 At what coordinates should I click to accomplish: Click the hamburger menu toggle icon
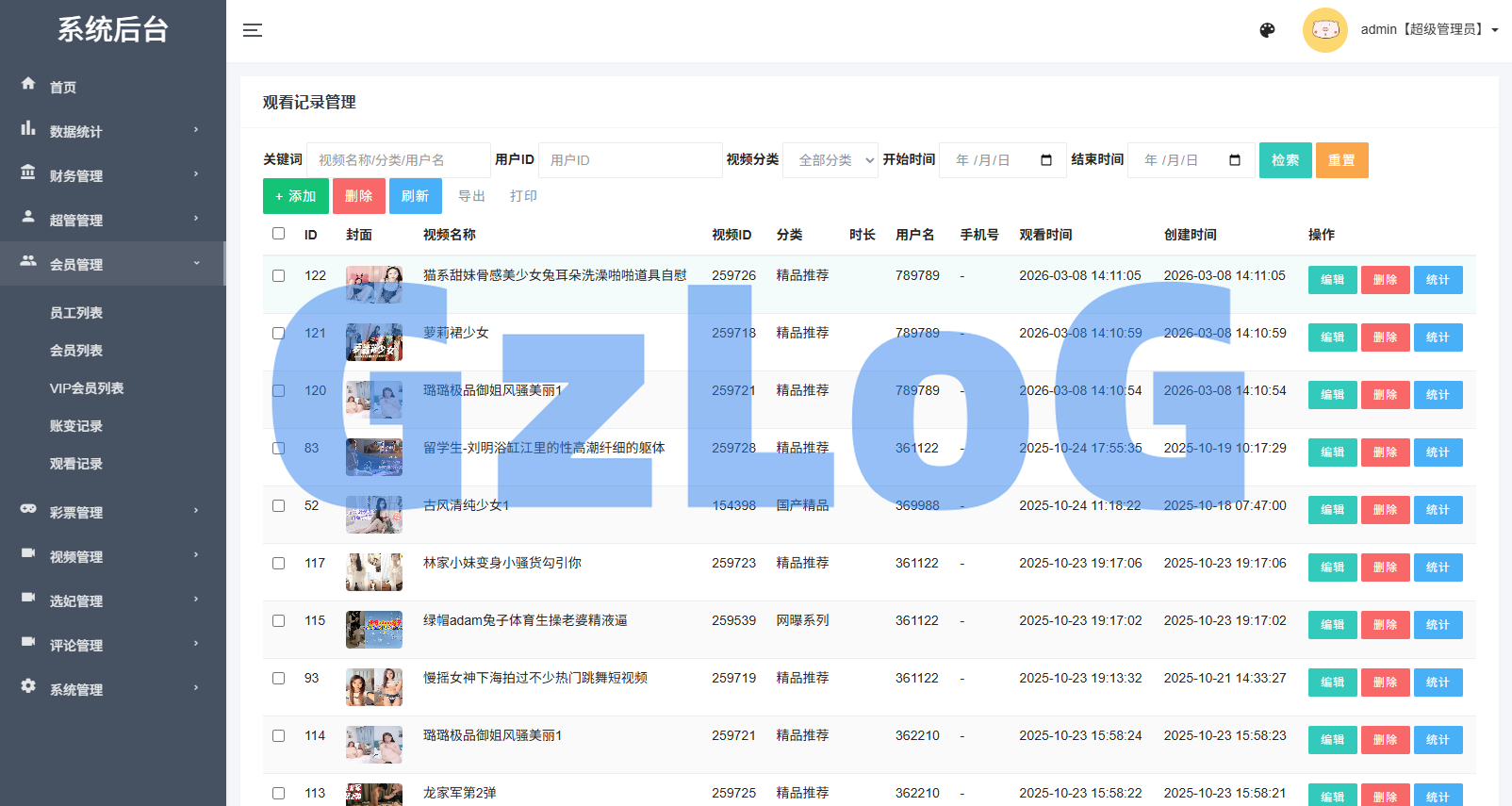252,30
